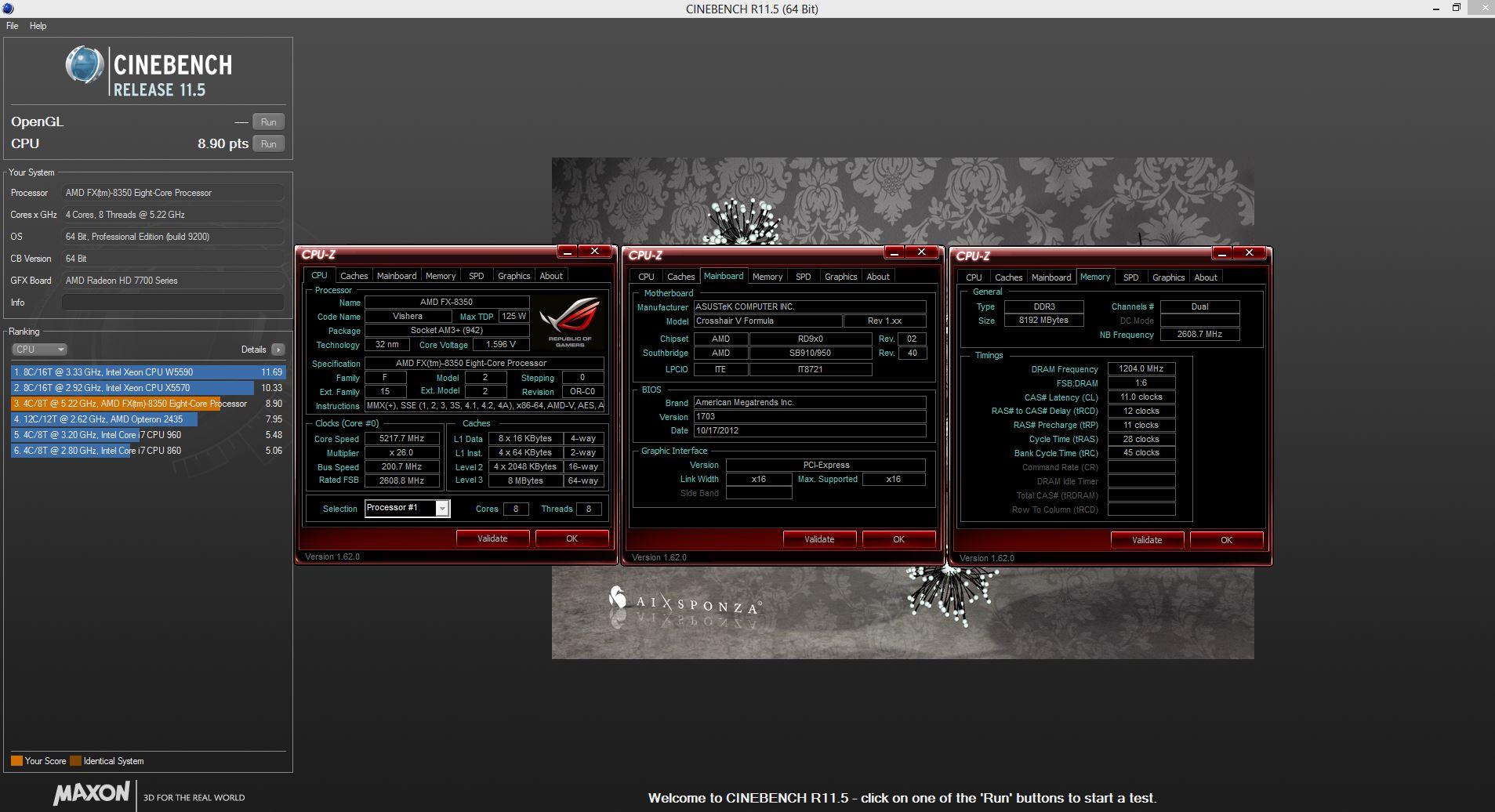1495x812 pixels.
Task: Run the CPU benchmark
Action: pyautogui.click(x=268, y=144)
